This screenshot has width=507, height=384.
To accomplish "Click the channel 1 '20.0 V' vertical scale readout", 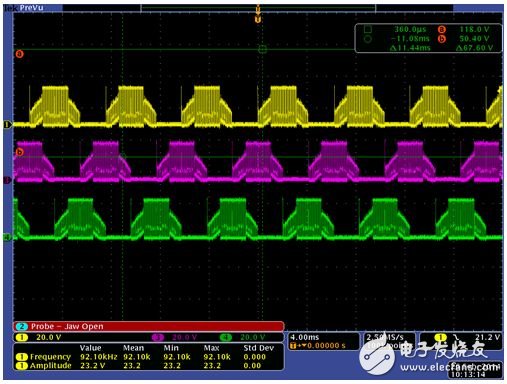I will 49,337.
